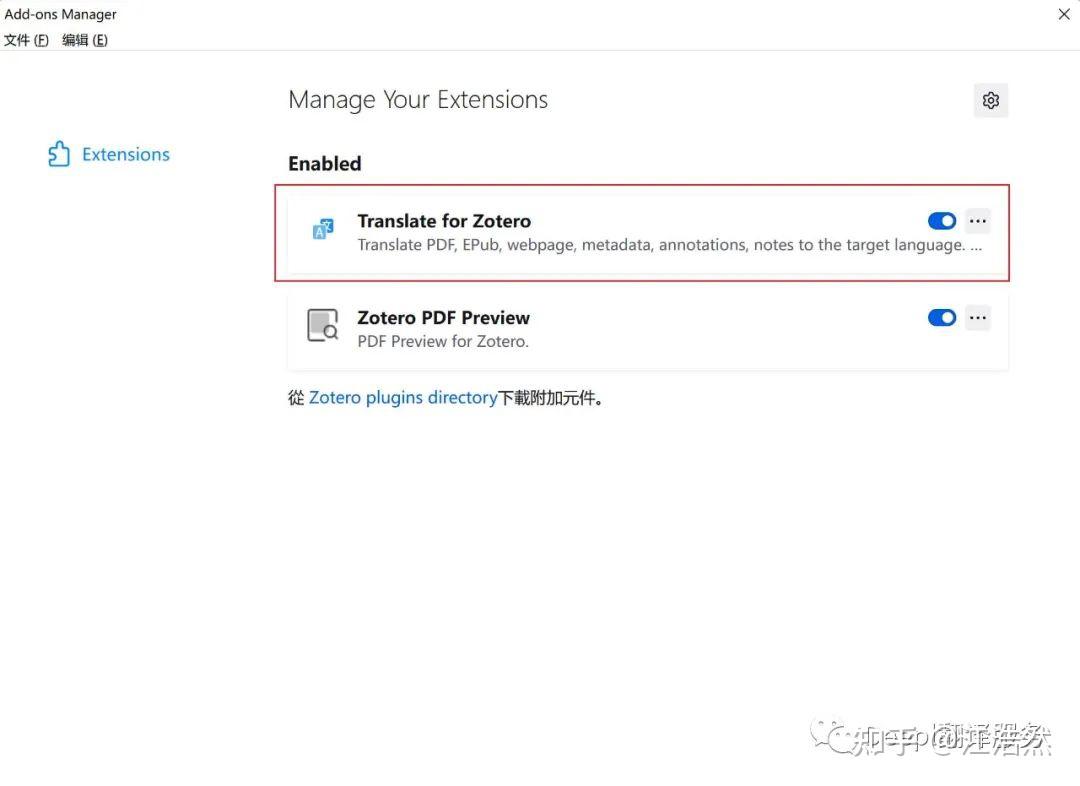Click the Manage Your Extensions heading
The width and height of the screenshot is (1080, 786).
click(418, 100)
